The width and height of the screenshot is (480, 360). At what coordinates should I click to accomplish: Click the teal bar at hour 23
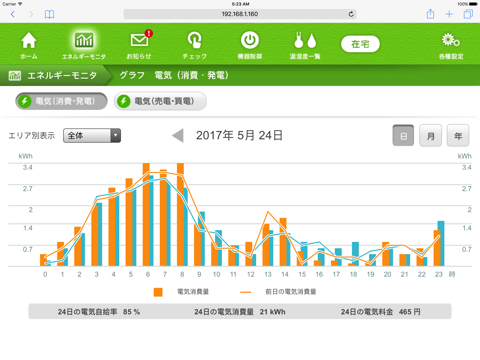[x=441, y=243]
